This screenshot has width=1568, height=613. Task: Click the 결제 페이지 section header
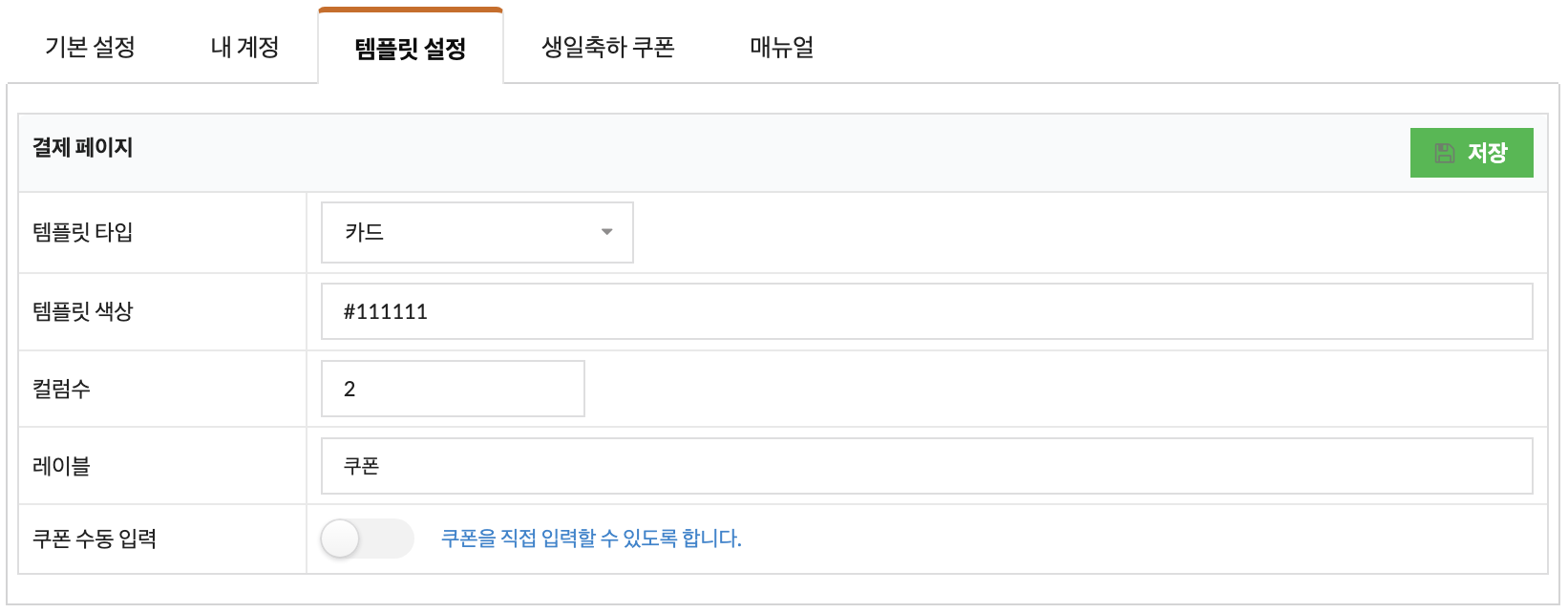pos(83,147)
